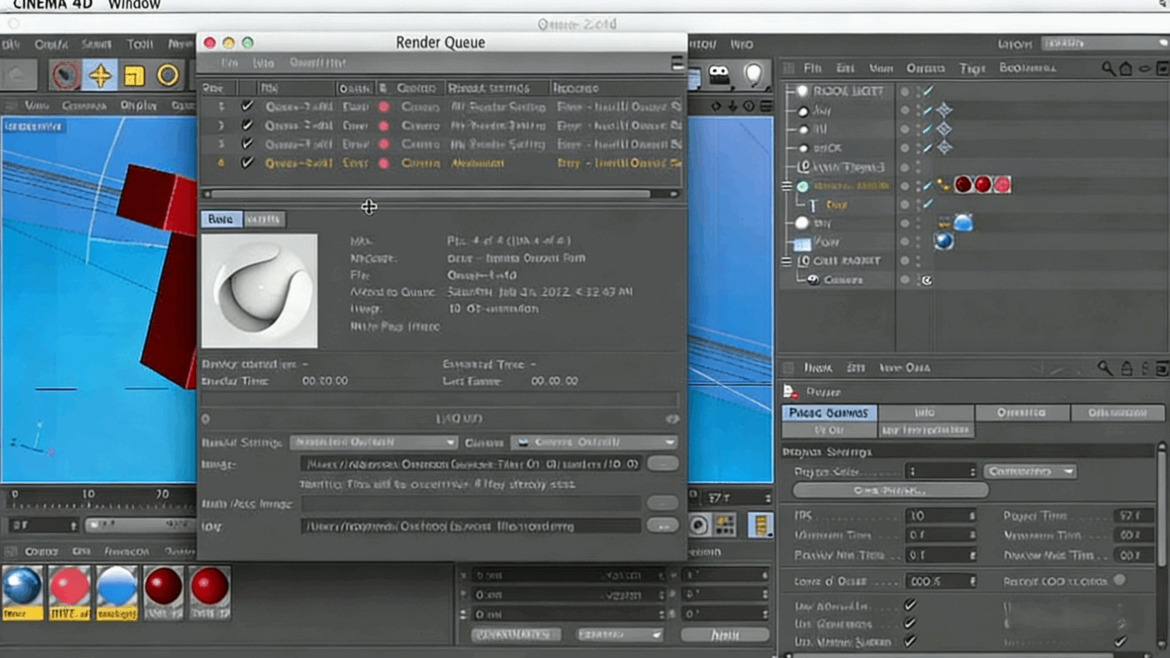Click the dark red material tag in Object Manager
1170x658 pixels.
click(963, 185)
